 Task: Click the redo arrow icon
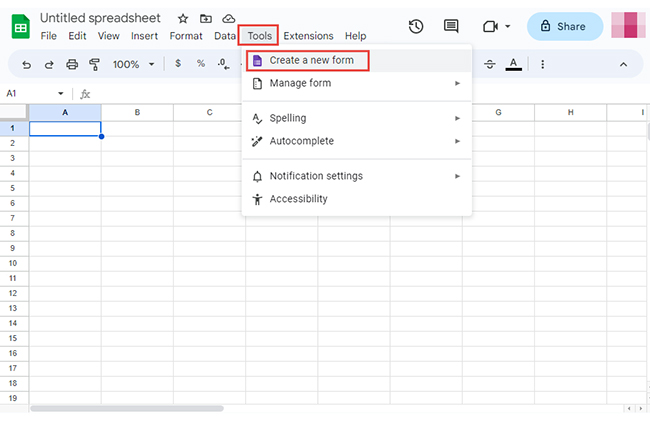click(49, 64)
